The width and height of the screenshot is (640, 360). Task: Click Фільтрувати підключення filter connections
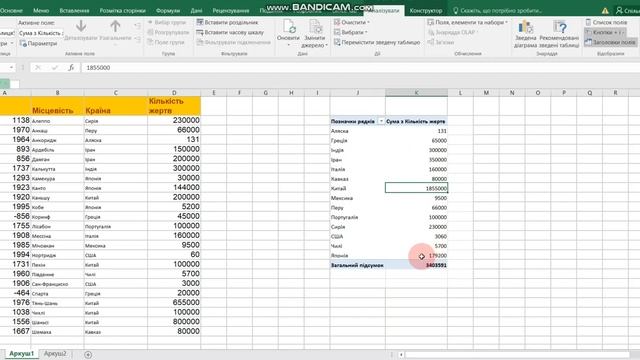coord(233,42)
